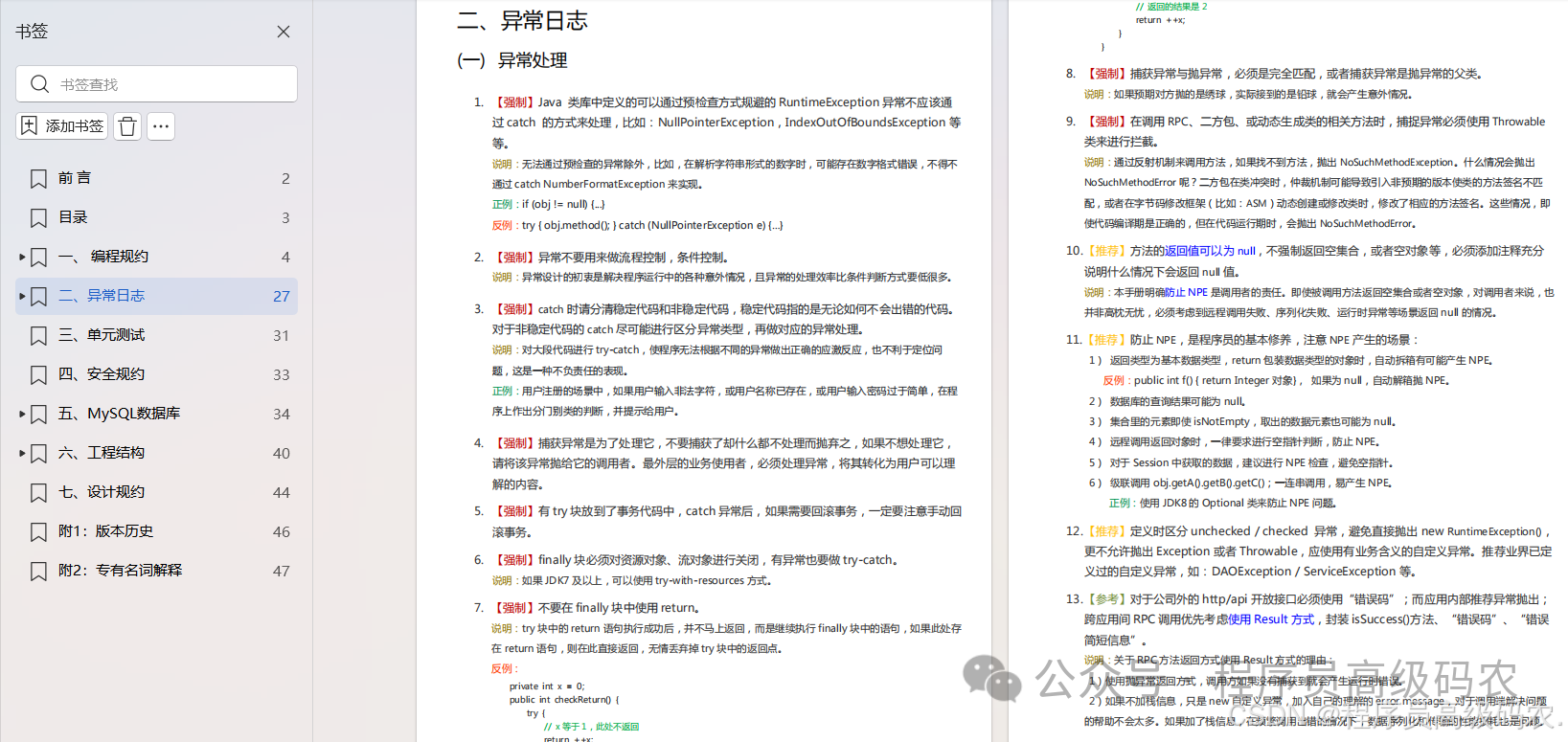1568x742 pixels.
Task: Open the 四、安全规约 bookmark
Action: tap(102, 374)
